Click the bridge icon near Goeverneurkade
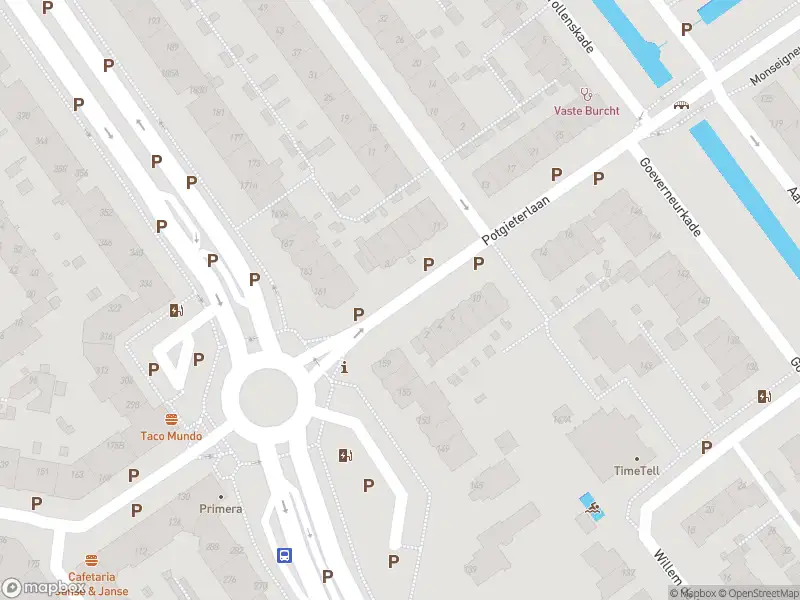Image resolution: width=800 pixels, height=600 pixels. click(681, 106)
